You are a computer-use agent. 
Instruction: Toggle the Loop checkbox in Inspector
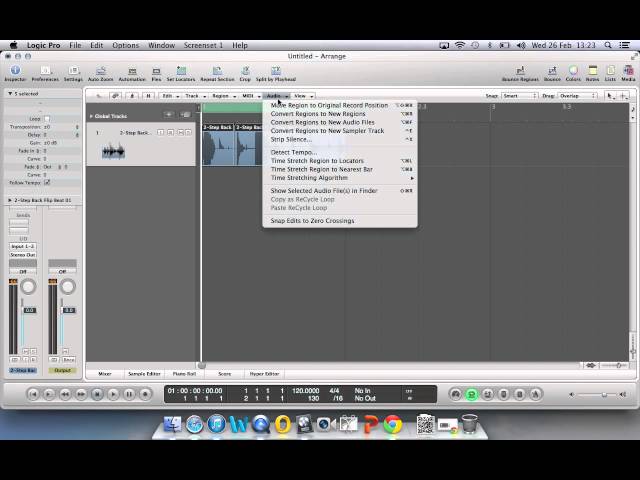tap(47, 119)
